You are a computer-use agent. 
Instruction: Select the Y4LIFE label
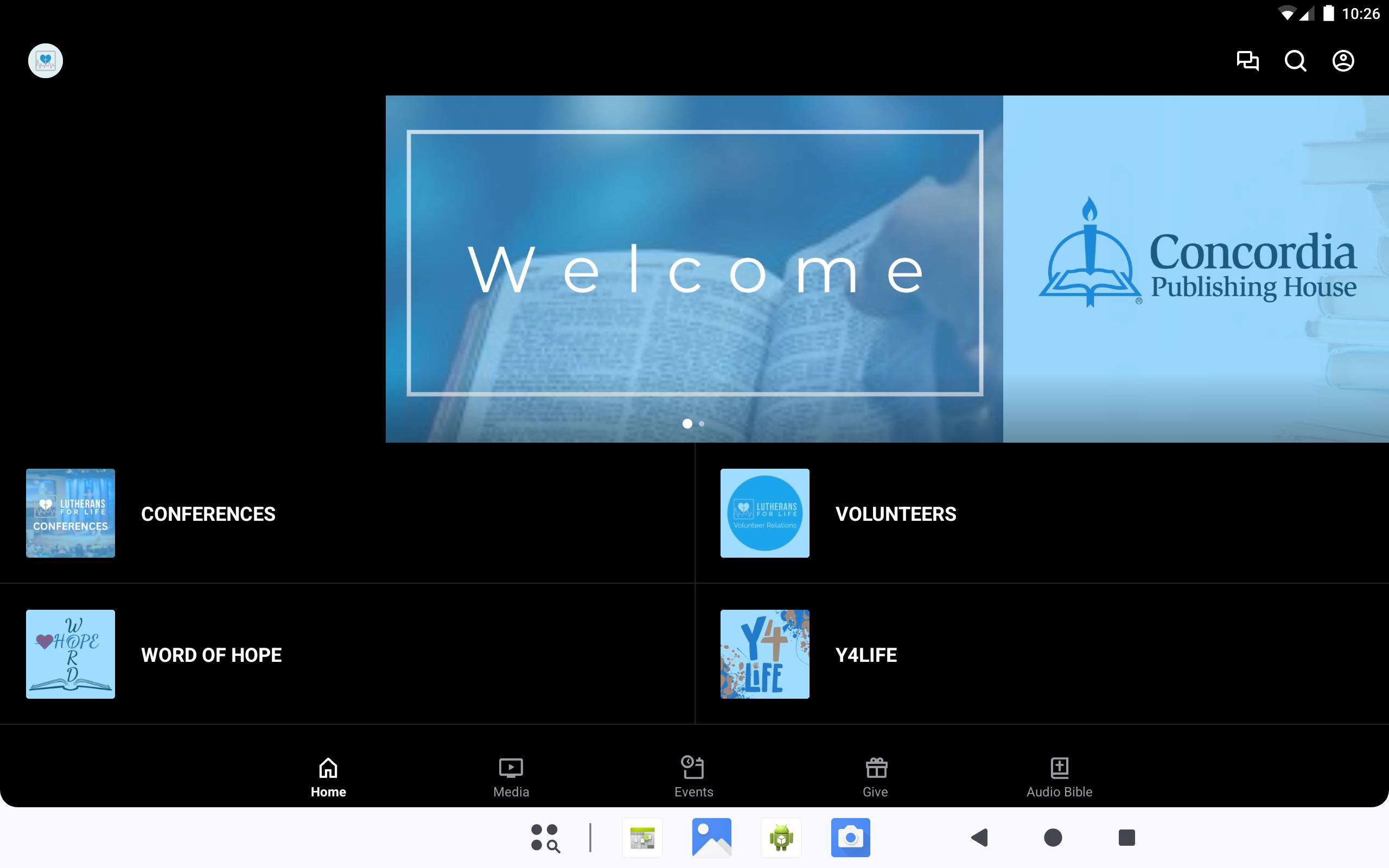866,655
